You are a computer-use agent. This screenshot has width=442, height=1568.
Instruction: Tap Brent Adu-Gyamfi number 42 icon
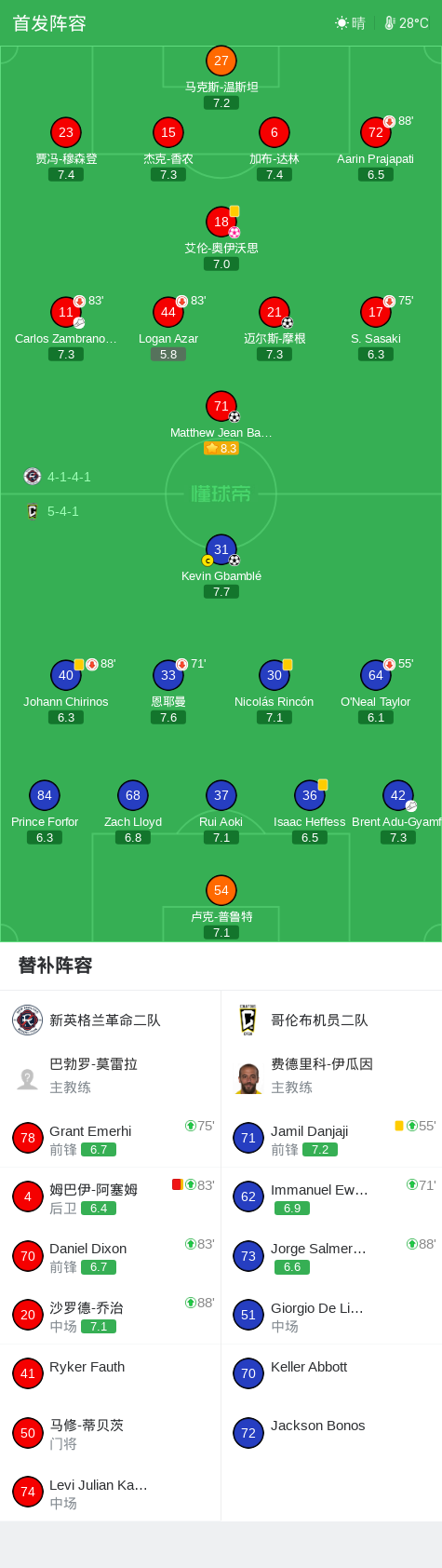(x=398, y=795)
